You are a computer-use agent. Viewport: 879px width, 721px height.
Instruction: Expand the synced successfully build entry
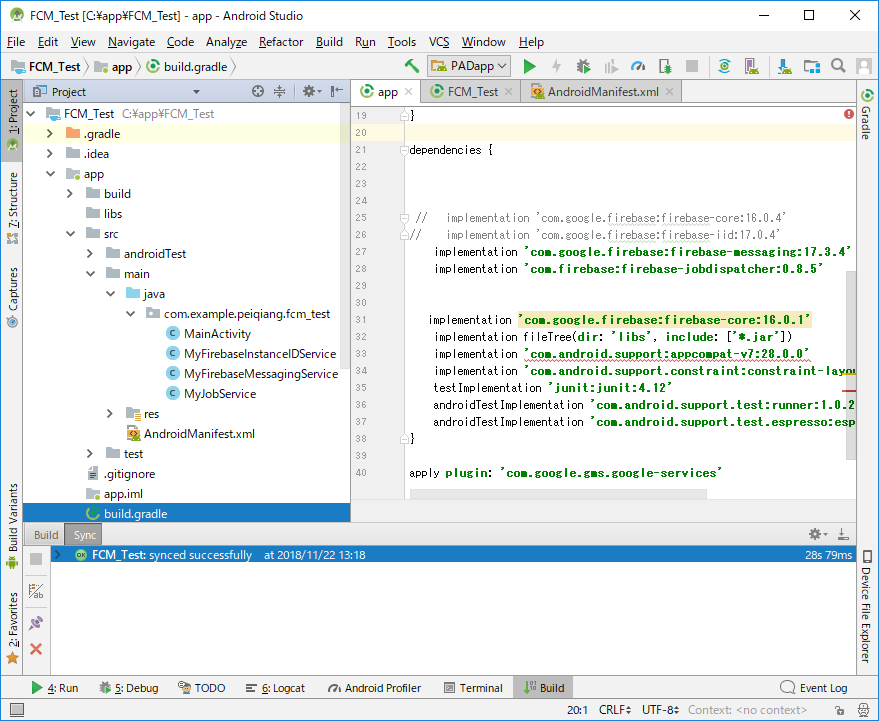[x=57, y=554]
